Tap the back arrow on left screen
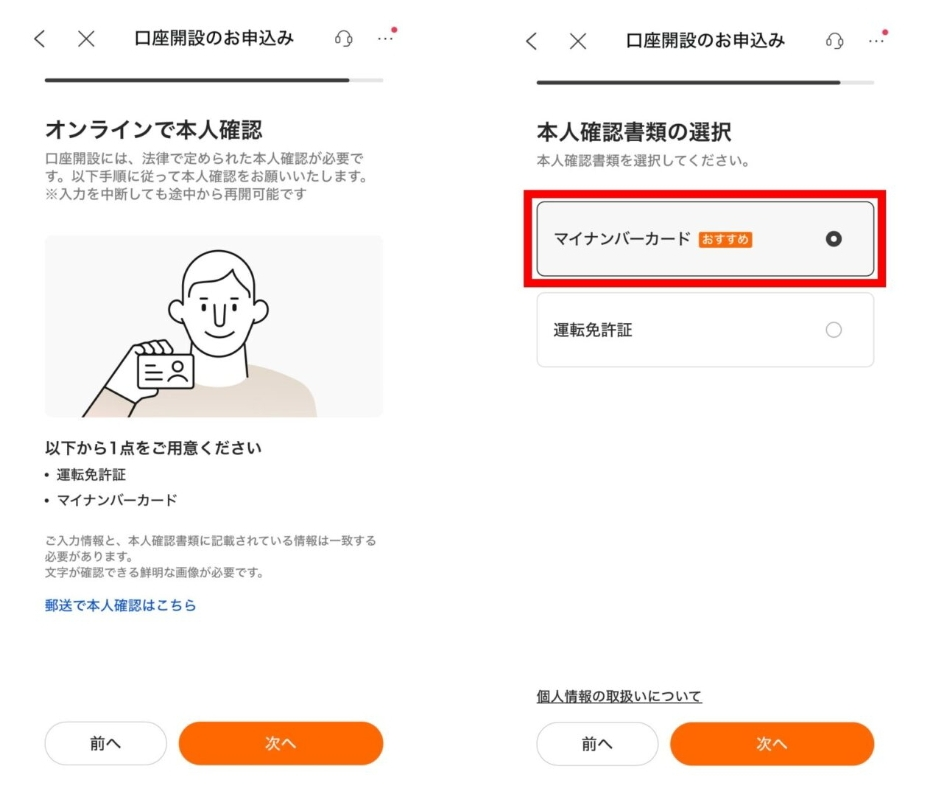933x788 pixels. [x=40, y=39]
